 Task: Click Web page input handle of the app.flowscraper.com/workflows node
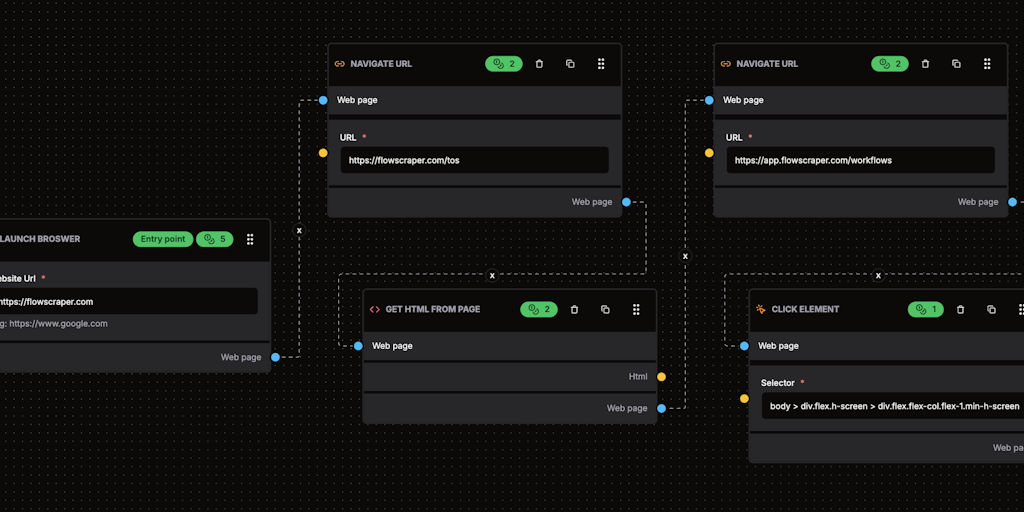pyautogui.click(x=709, y=101)
